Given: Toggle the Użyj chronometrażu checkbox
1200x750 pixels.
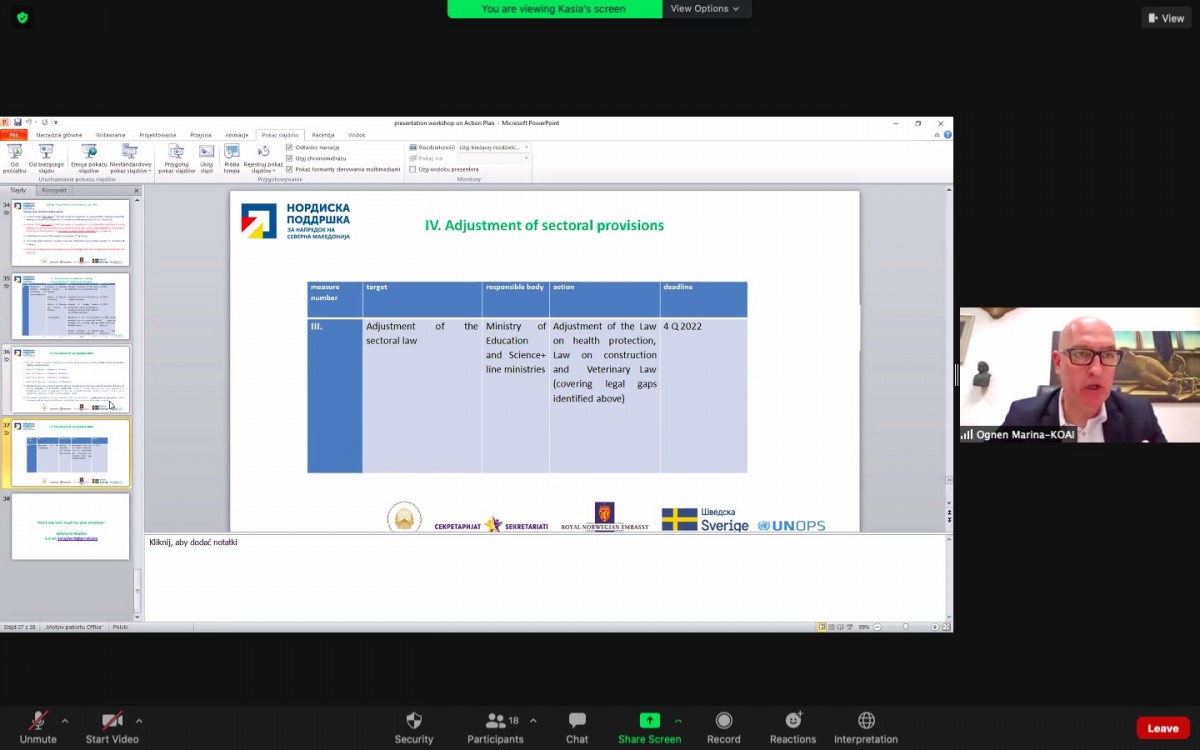Looking at the screenshot, I should click(x=290, y=158).
